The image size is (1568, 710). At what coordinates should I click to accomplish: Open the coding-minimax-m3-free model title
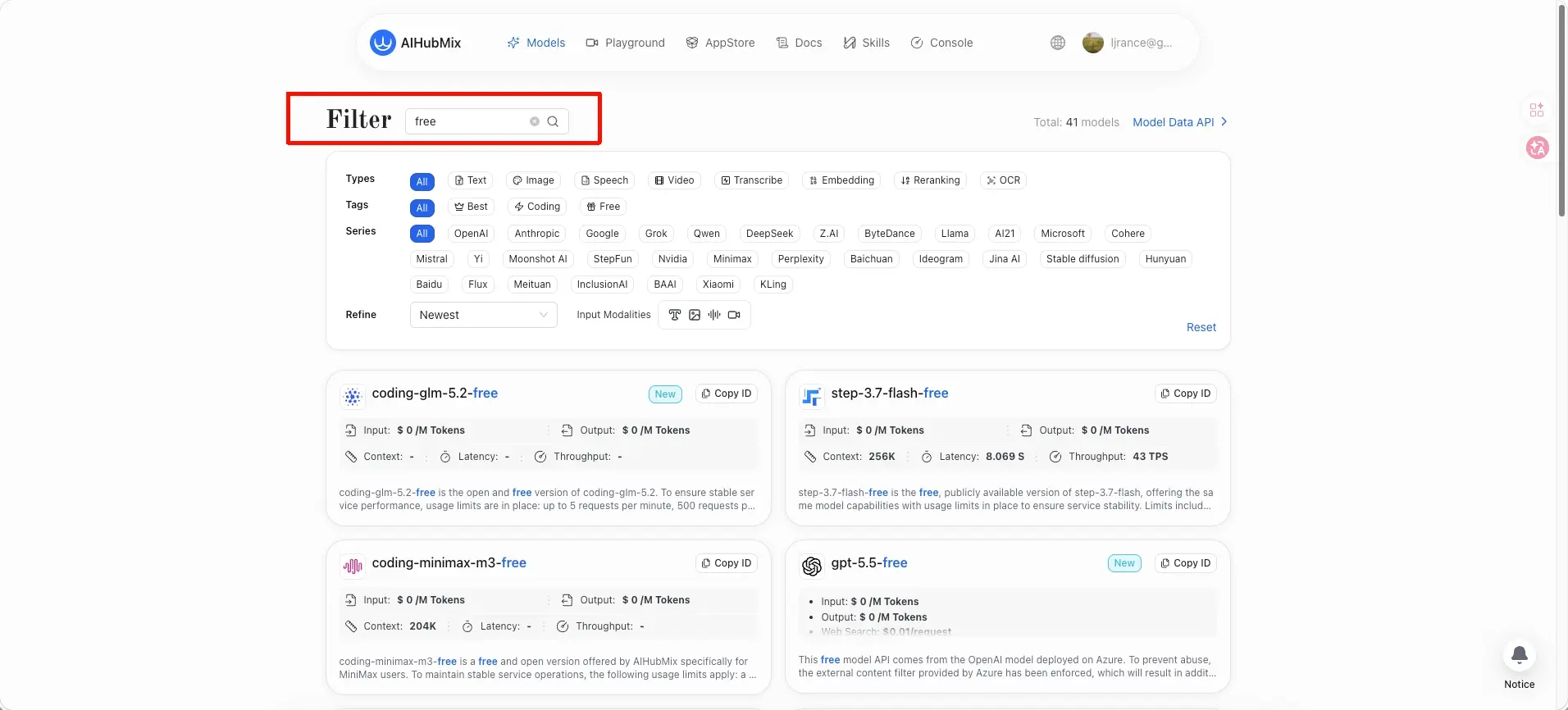coord(449,562)
